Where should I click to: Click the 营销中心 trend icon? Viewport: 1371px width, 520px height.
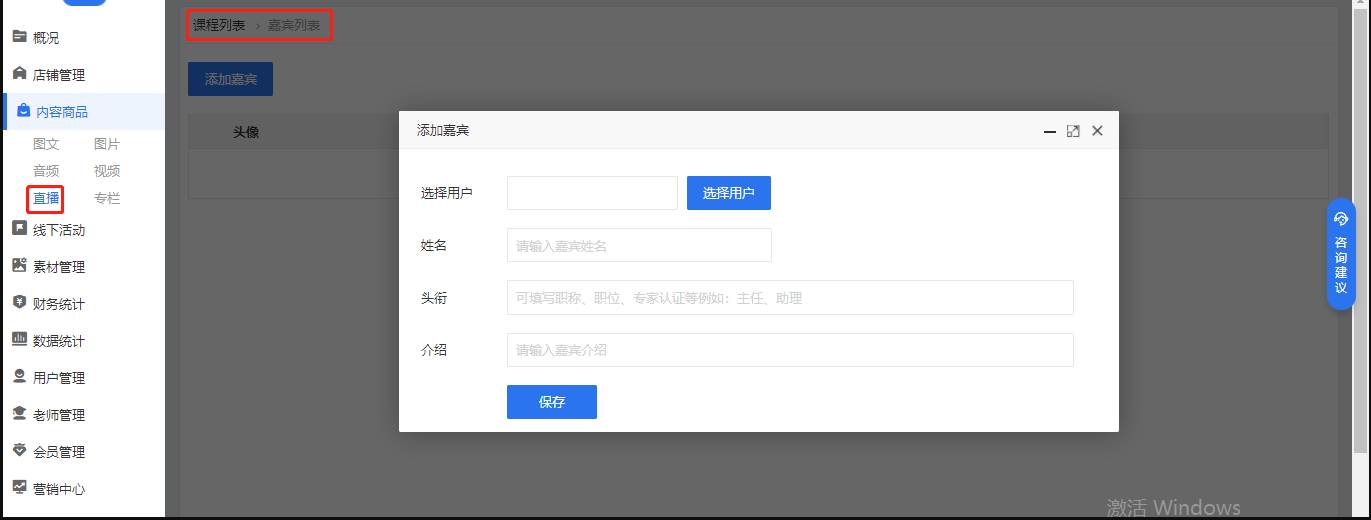(19, 488)
